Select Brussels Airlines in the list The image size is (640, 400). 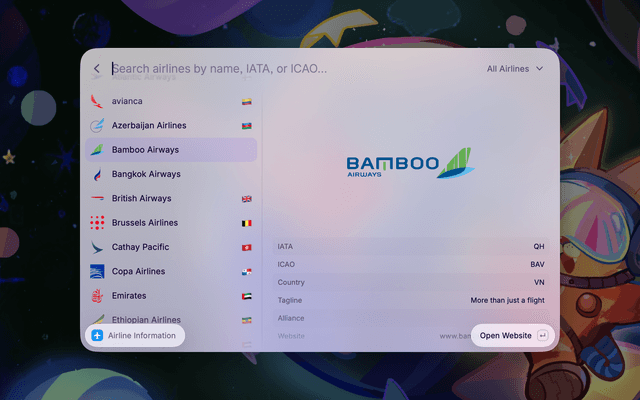tap(145, 223)
